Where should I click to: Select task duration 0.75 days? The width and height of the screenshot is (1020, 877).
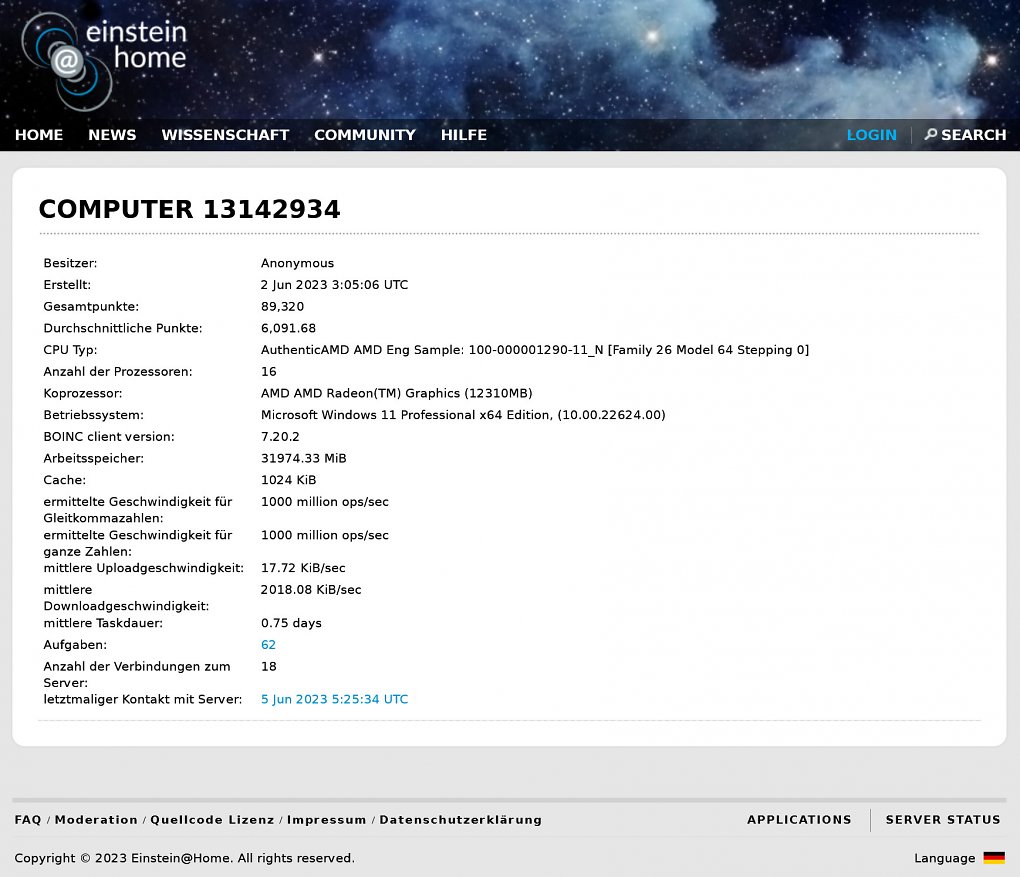pos(291,623)
